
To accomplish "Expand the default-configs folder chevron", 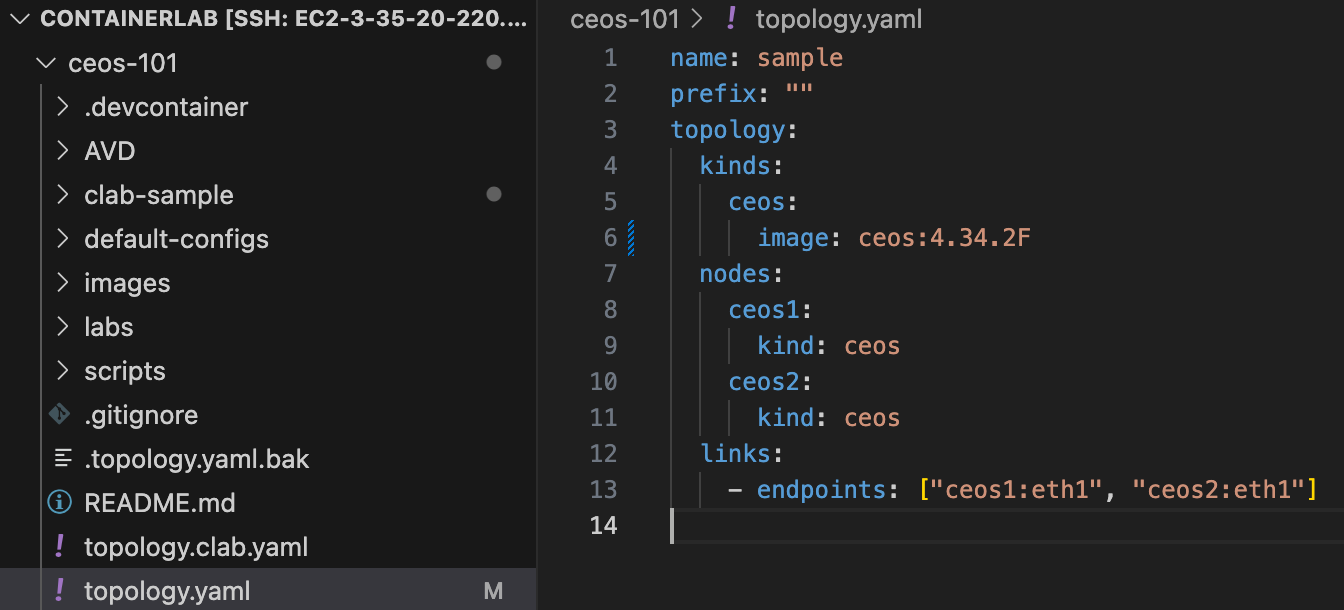I will 63,239.
